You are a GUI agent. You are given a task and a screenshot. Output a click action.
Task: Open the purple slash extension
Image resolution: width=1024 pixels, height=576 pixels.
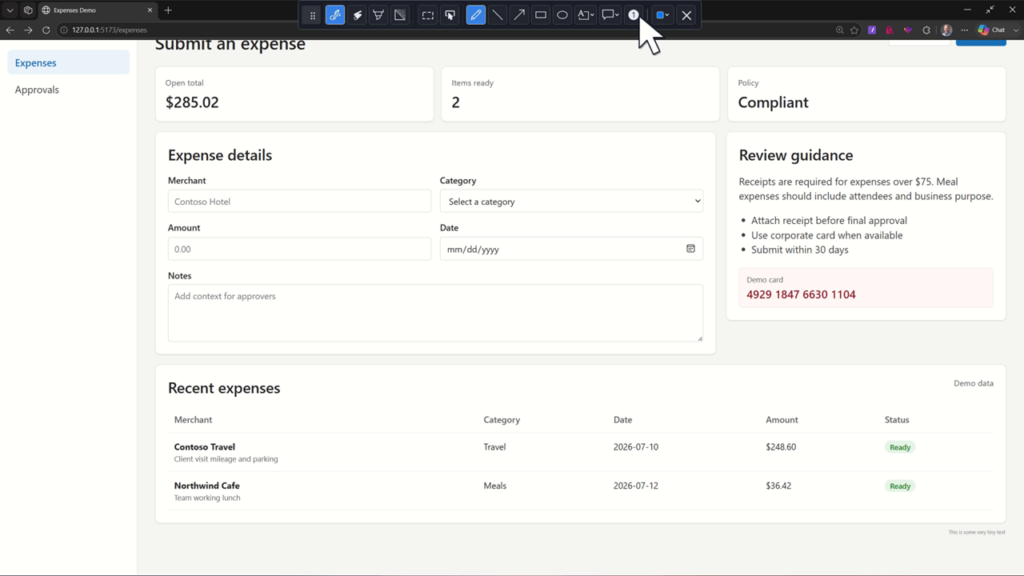point(872,30)
